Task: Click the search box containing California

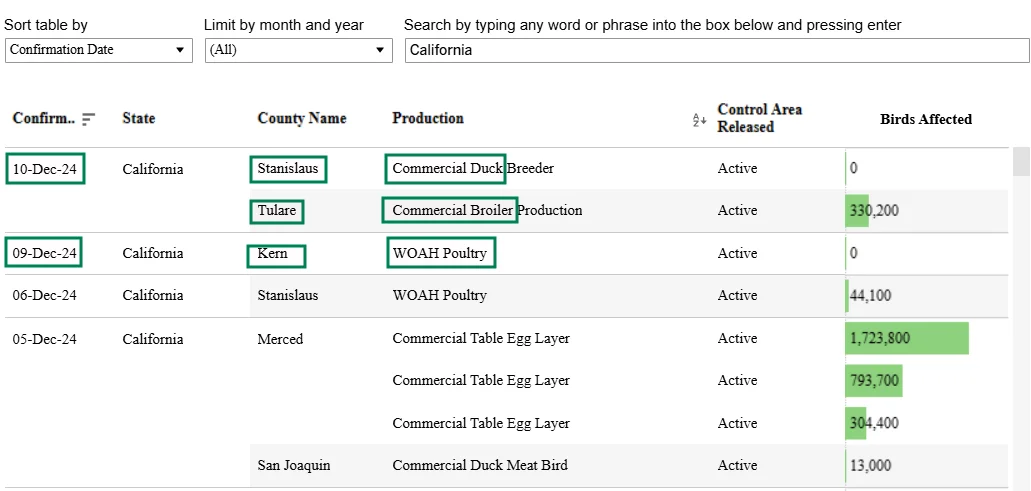Action: [x=717, y=50]
